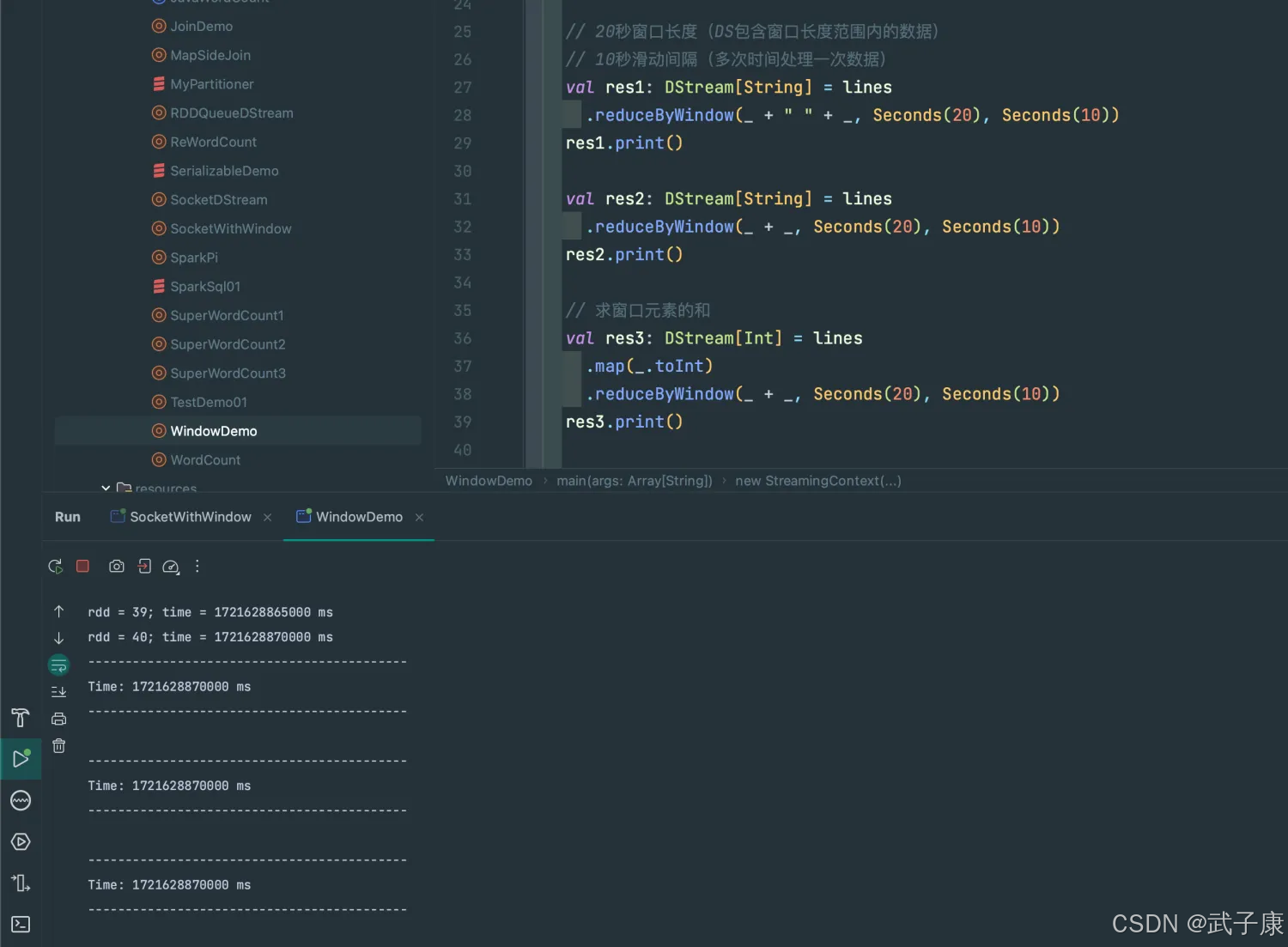Select the WindowDemo run tab
Image resolution: width=1288 pixels, height=947 pixels.
tap(358, 517)
